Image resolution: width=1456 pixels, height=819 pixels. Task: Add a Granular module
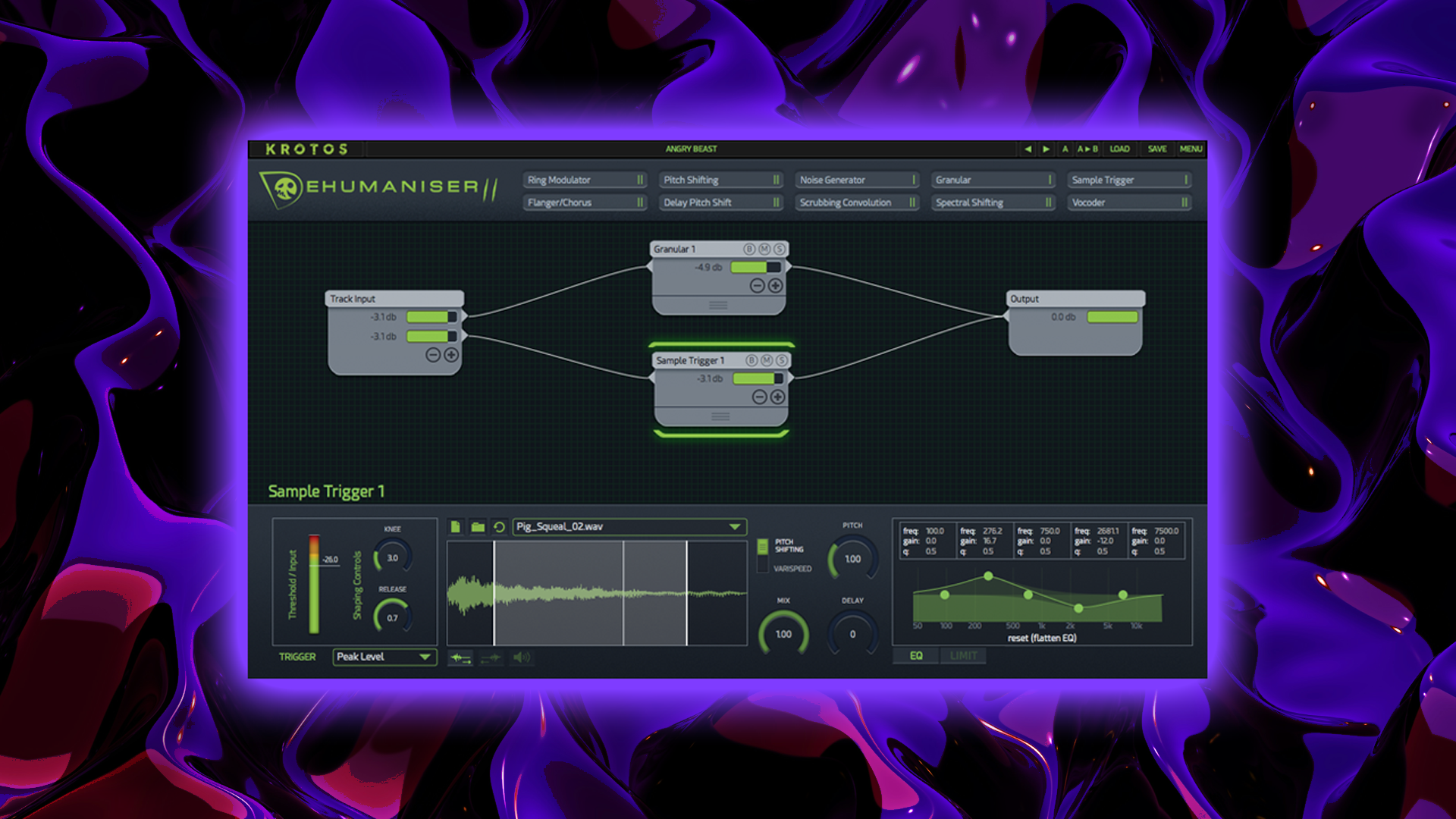(993, 180)
